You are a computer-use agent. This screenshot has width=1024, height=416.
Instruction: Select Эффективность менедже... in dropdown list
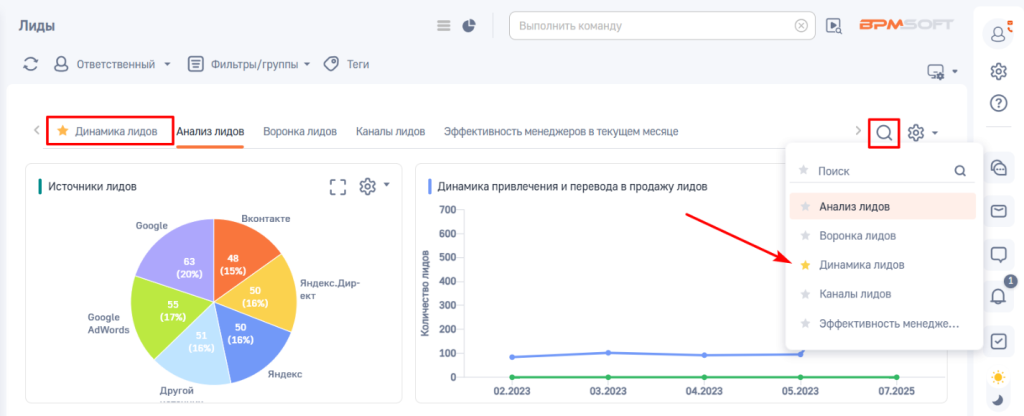coord(883,323)
